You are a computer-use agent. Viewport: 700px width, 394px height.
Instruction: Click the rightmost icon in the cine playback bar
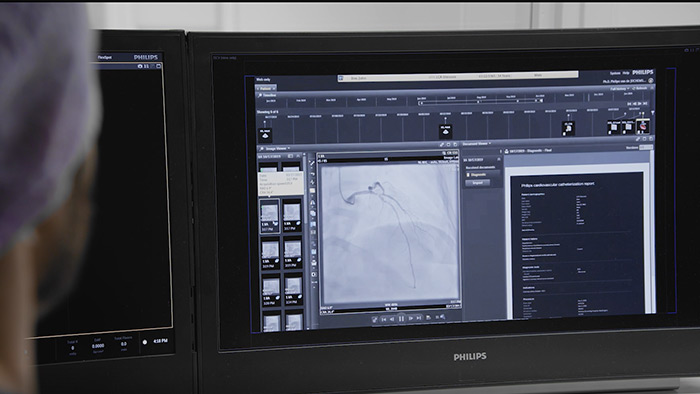(x=441, y=317)
